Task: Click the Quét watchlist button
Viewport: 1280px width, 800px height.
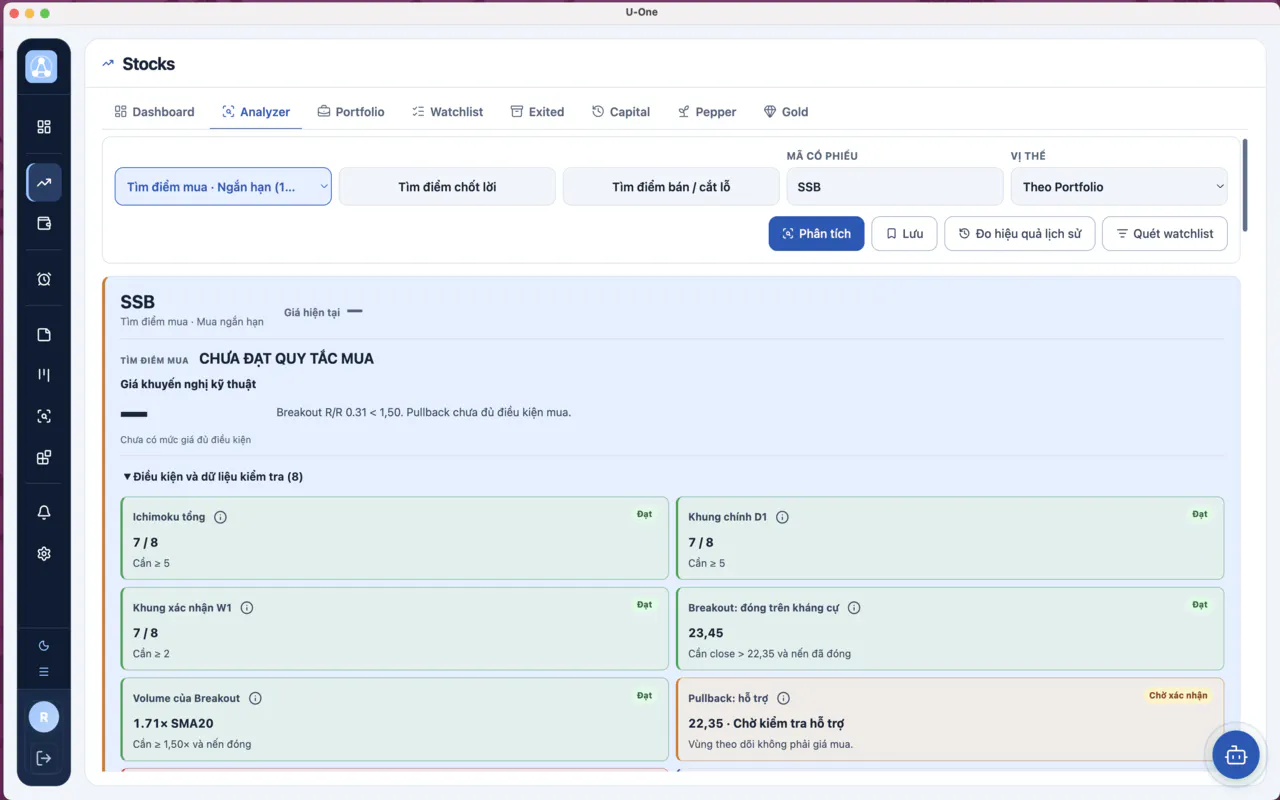Action: pyautogui.click(x=1165, y=234)
